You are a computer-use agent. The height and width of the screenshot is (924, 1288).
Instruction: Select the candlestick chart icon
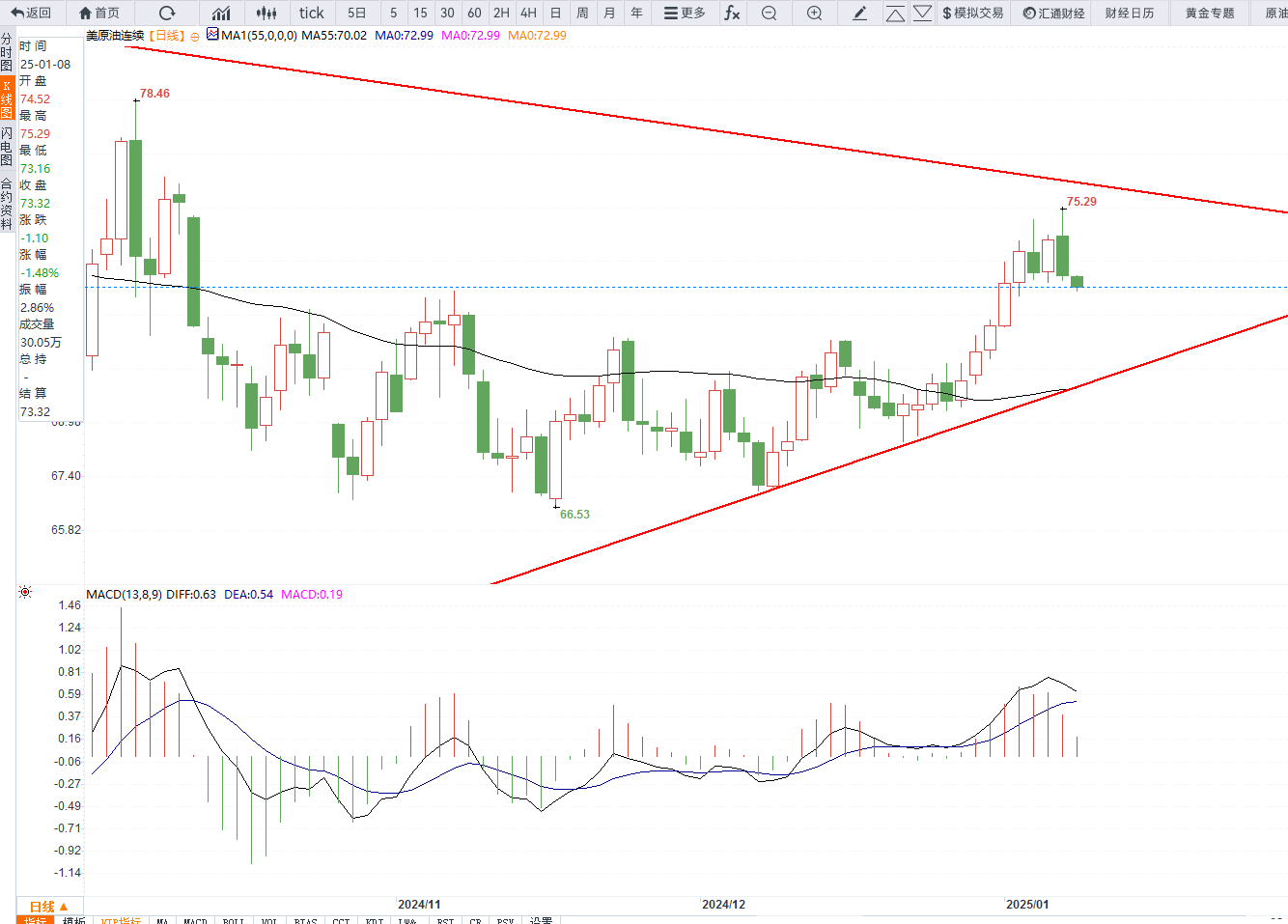(x=266, y=13)
